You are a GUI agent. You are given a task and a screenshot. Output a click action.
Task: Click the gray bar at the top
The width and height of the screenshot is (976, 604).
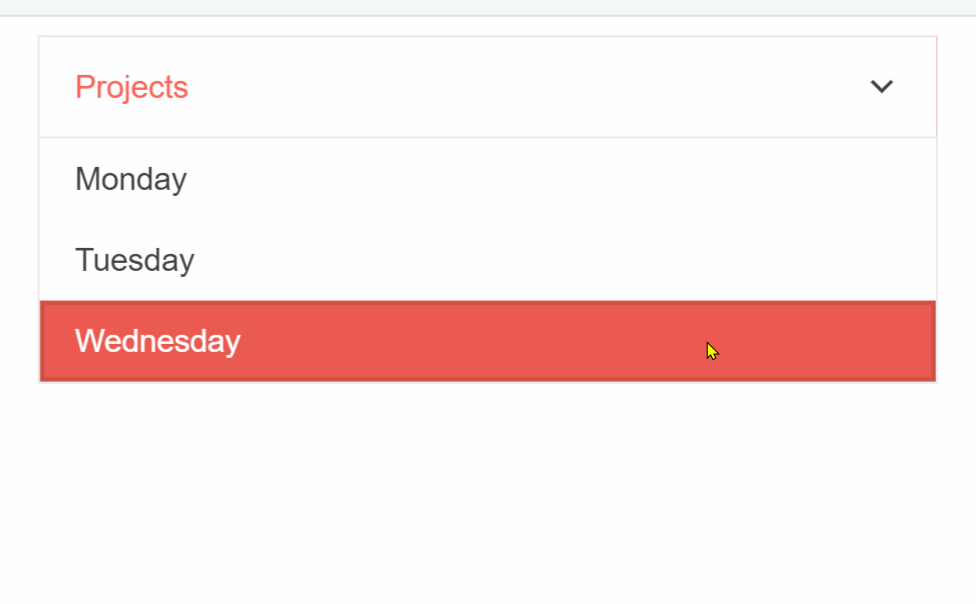(x=488, y=10)
